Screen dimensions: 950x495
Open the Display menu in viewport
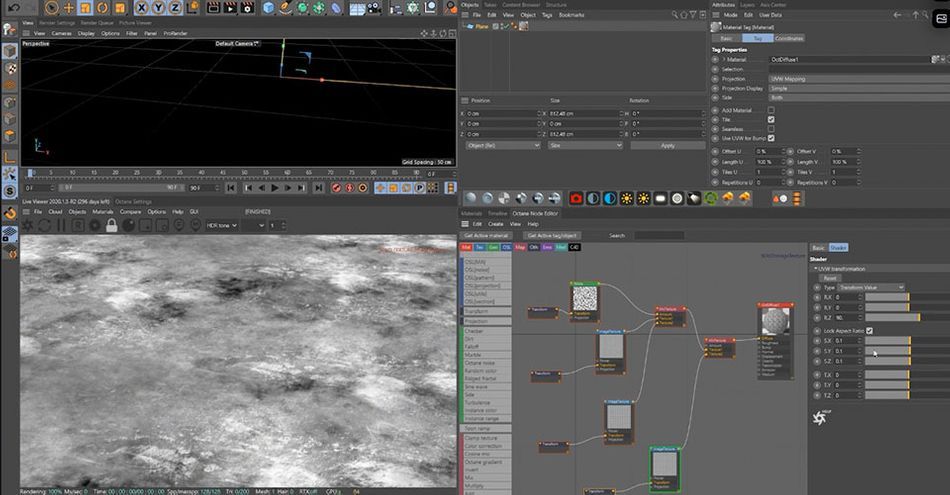tap(86, 33)
